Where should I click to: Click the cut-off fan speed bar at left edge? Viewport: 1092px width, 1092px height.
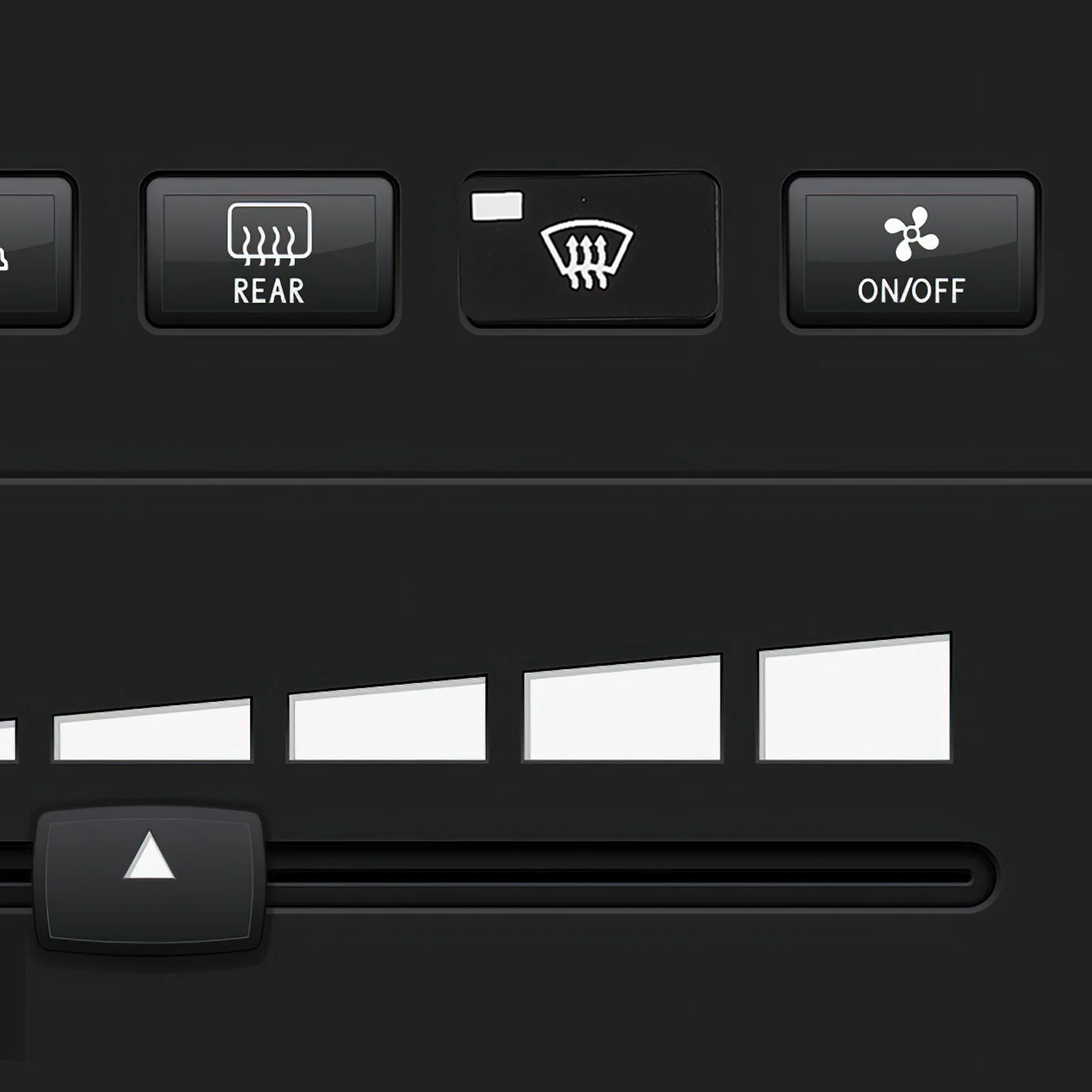[x=8, y=740]
